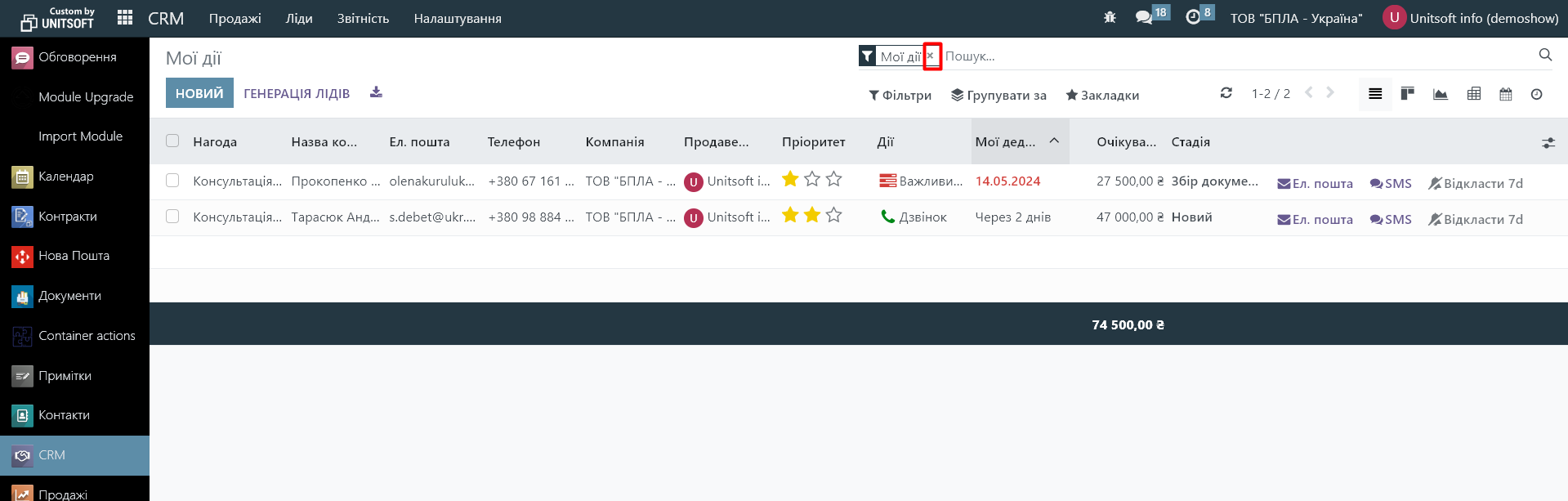Viewport: 1568px width, 501px height.
Task: Check the Прокопенко row checkbox
Action: tap(172, 181)
